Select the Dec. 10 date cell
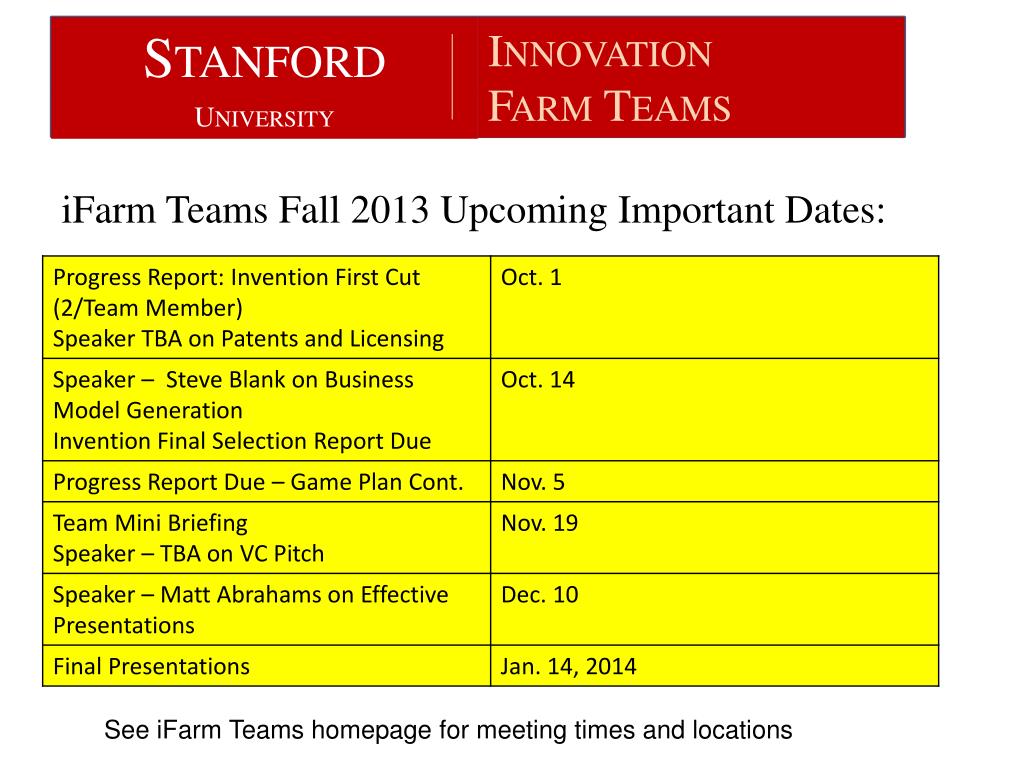Viewport: 1024px width, 768px height. click(x=714, y=610)
